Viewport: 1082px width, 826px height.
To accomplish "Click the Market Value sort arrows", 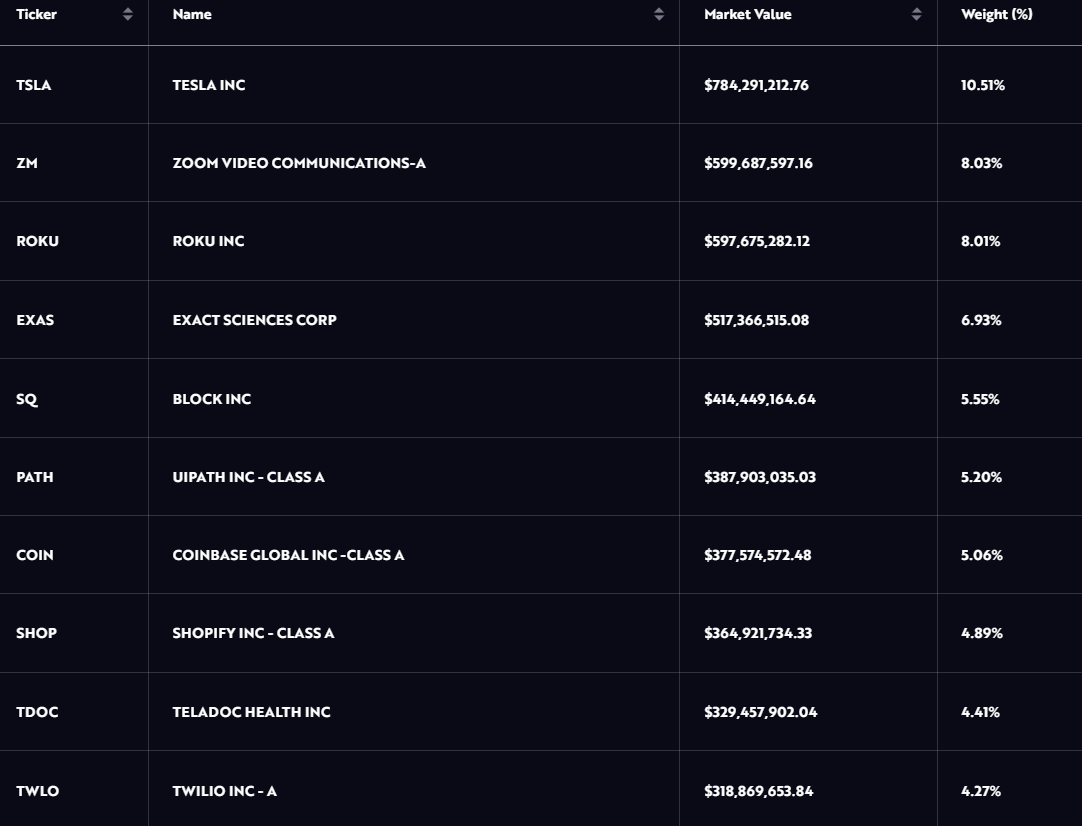I will tap(916, 15).
